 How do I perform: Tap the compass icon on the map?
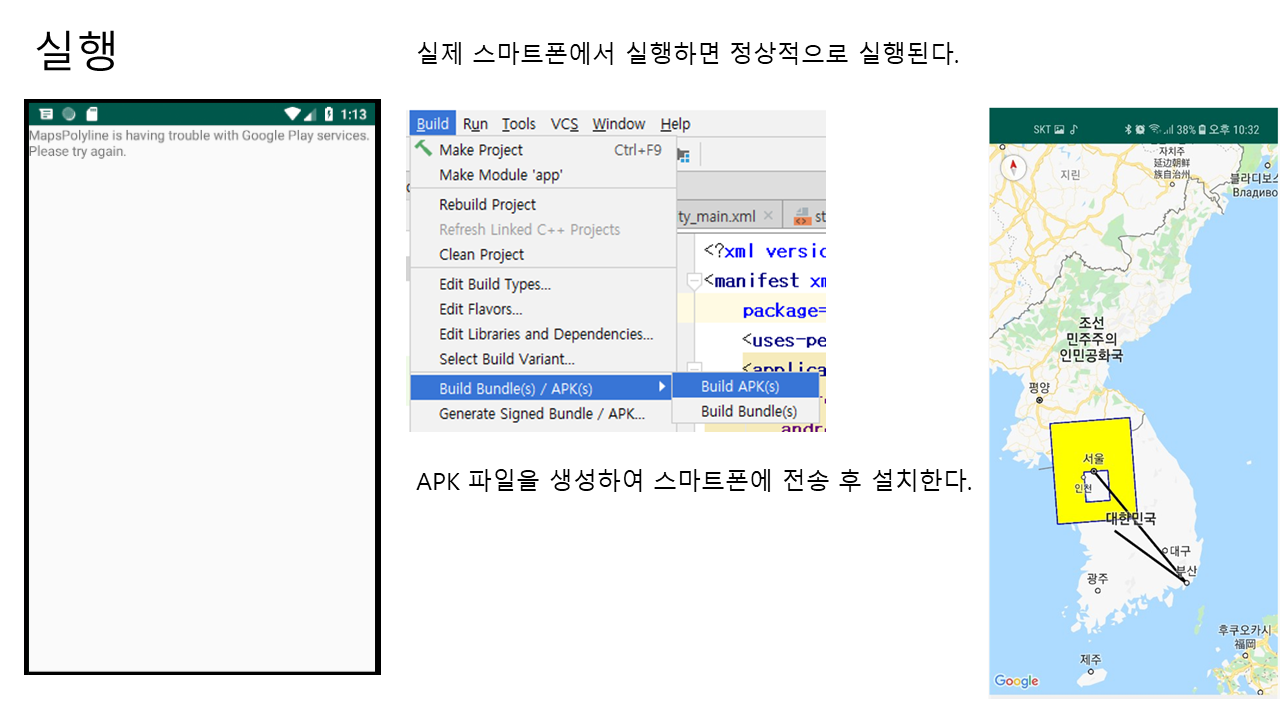1013,167
